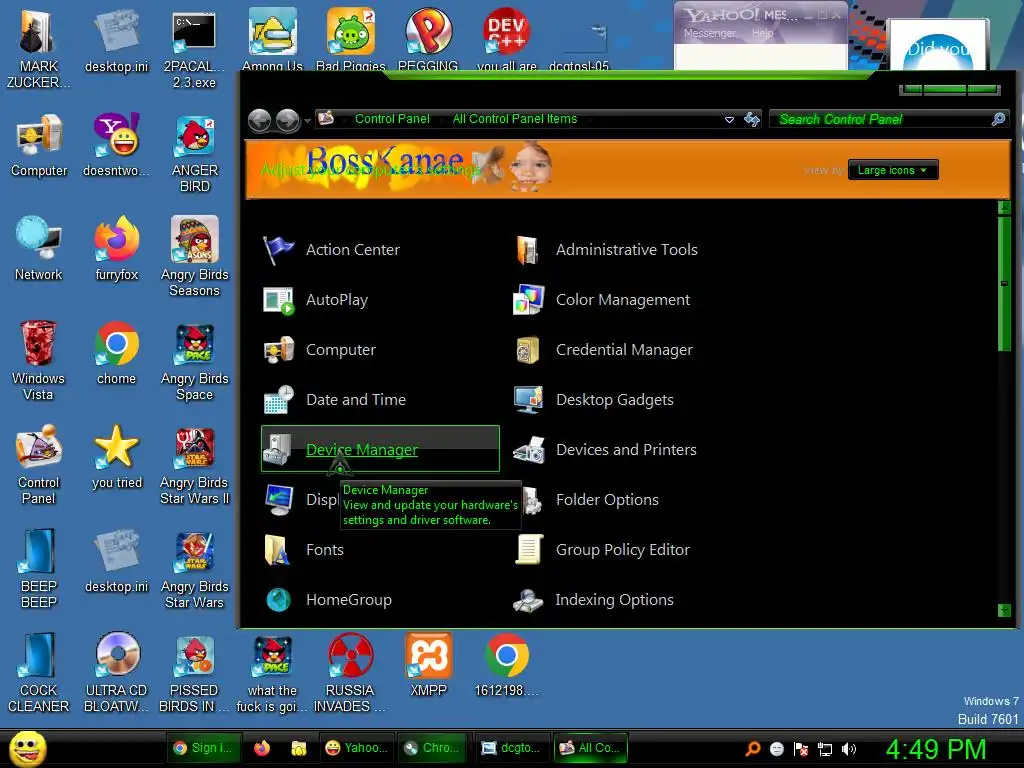Open recent pages dropdown beside the Forward button

click(x=307, y=121)
